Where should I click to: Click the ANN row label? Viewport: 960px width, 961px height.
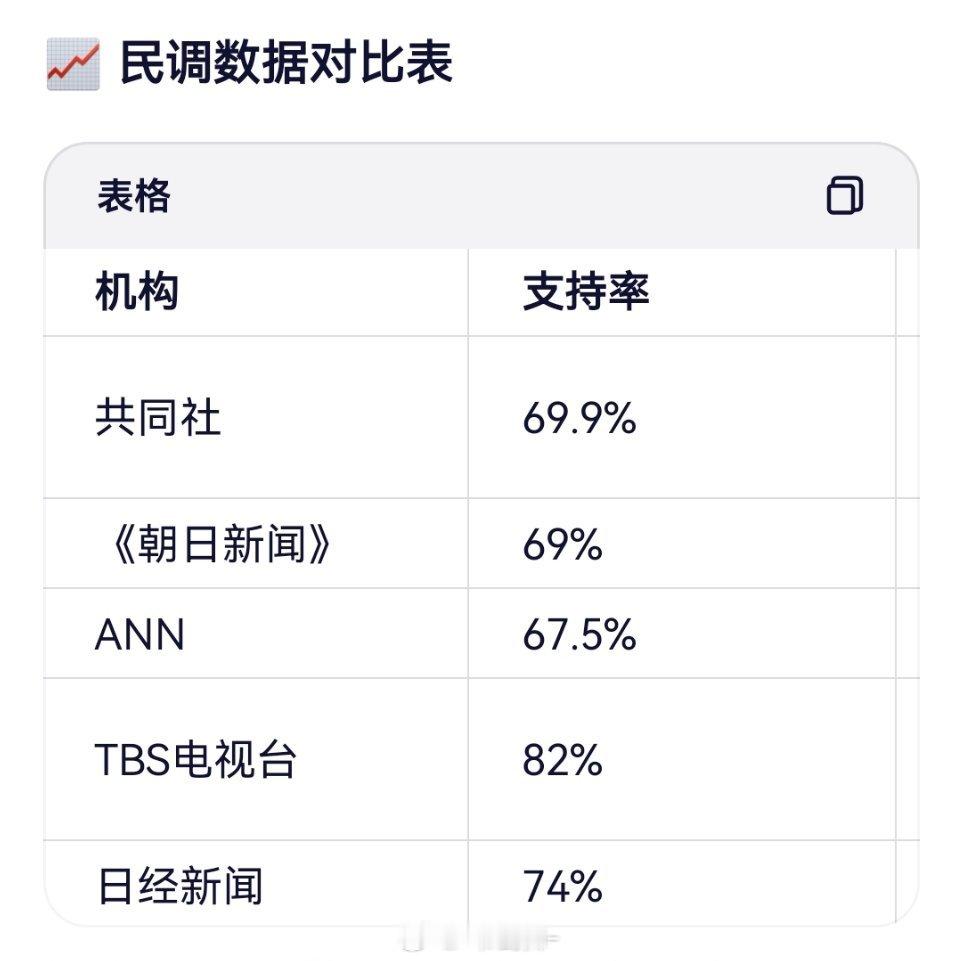(138, 633)
